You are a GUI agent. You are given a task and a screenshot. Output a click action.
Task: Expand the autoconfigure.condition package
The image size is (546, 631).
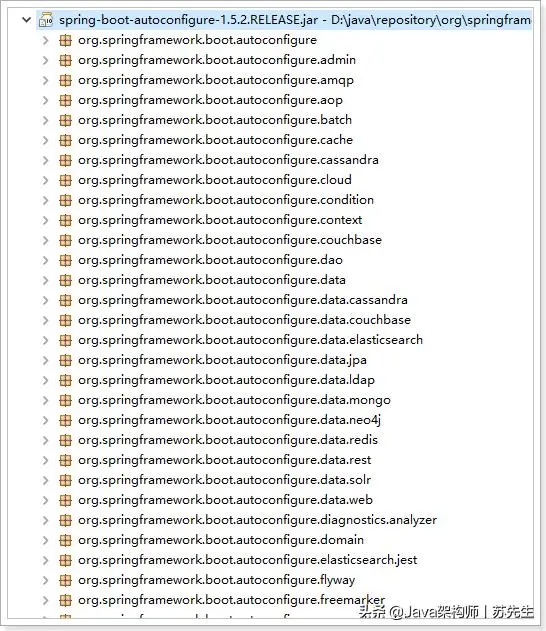(x=45, y=200)
